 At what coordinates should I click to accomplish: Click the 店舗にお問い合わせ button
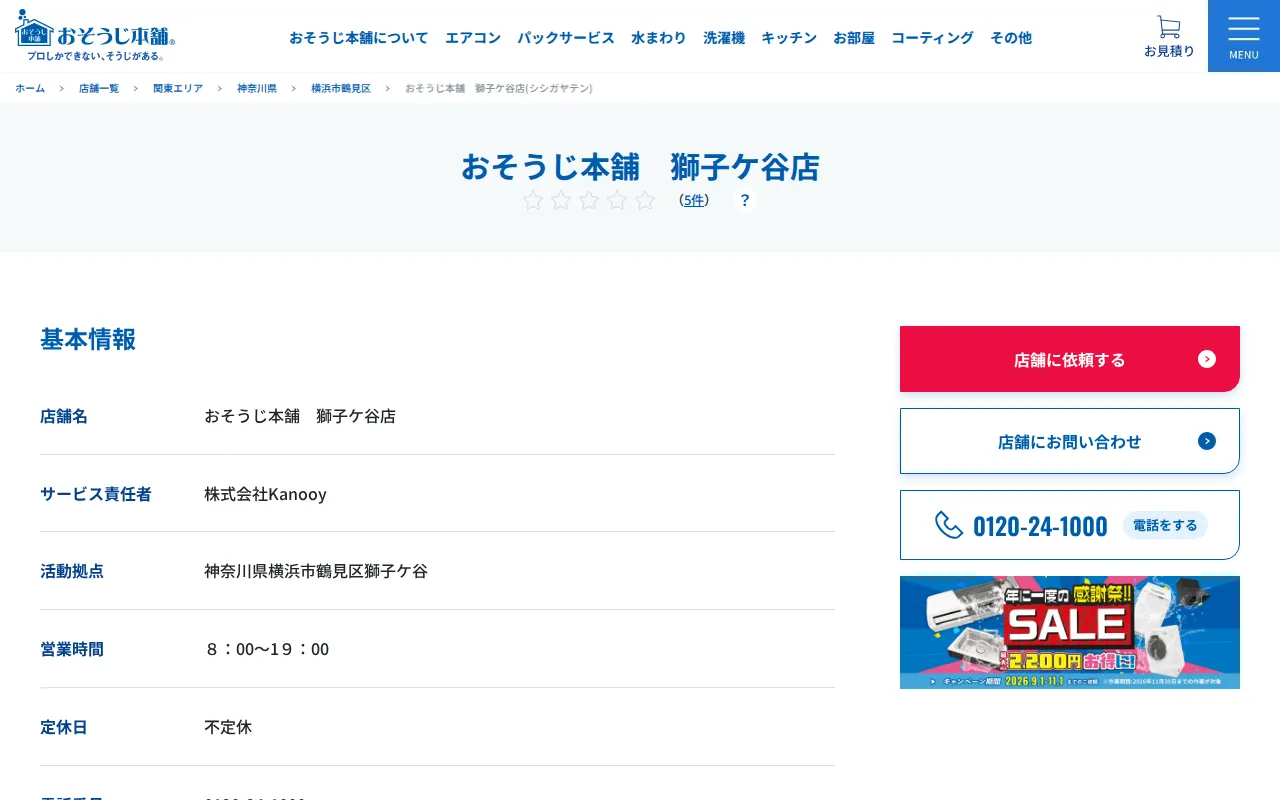tap(1070, 441)
